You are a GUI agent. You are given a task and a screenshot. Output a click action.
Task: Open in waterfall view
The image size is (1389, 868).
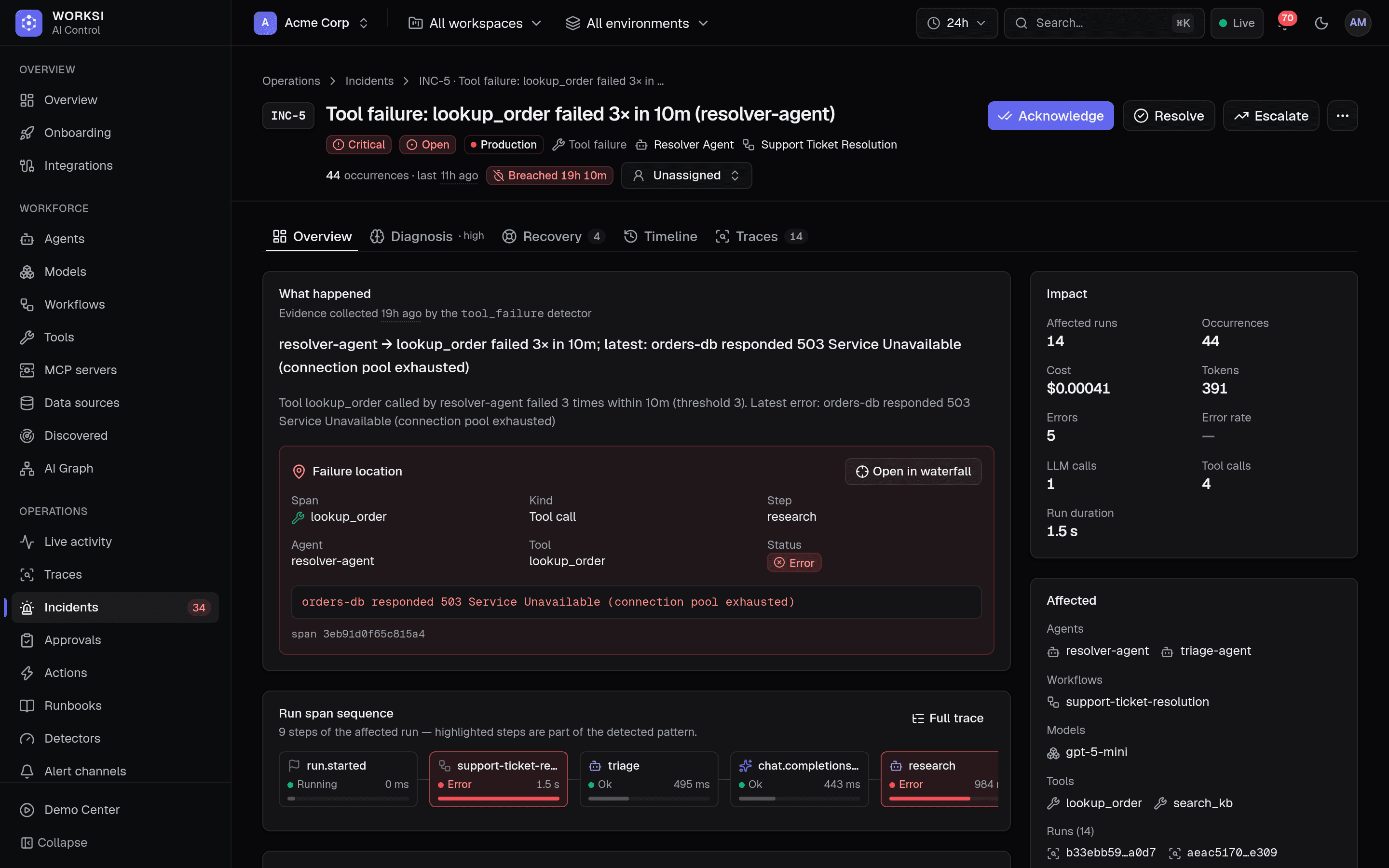coord(913,471)
